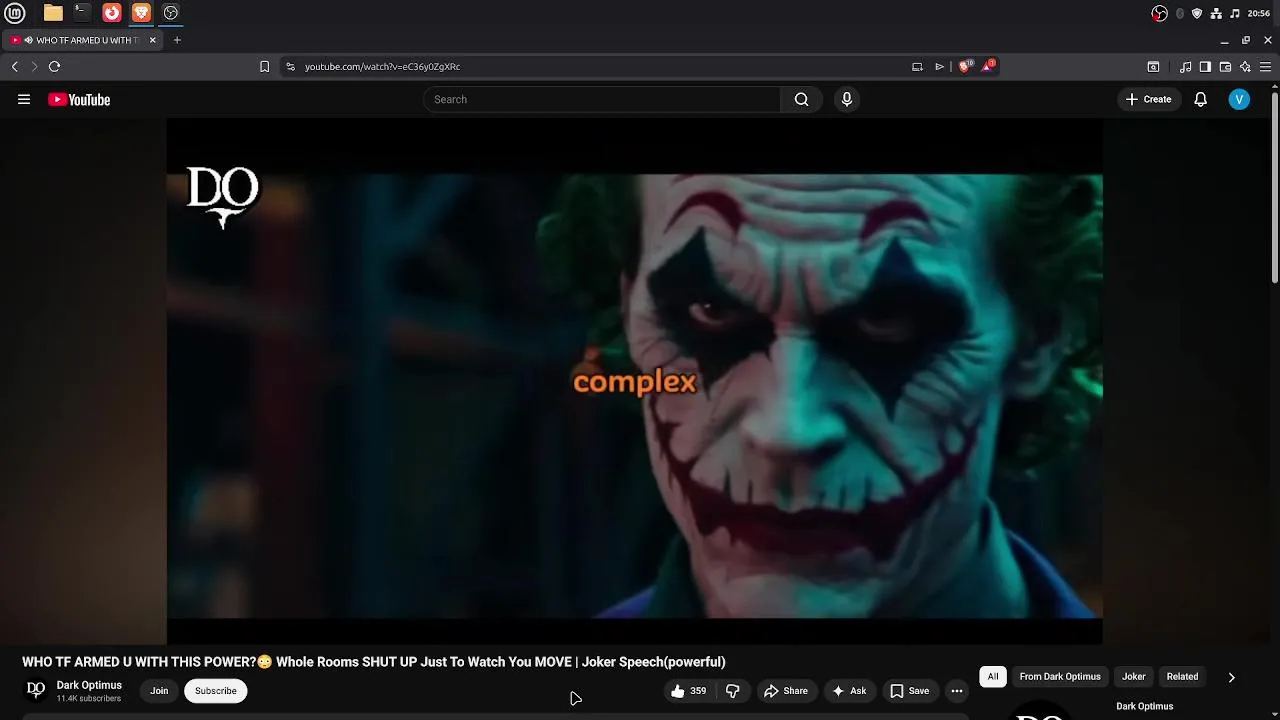
Task: Pause the video by clicking the player
Action: click(x=634, y=381)
